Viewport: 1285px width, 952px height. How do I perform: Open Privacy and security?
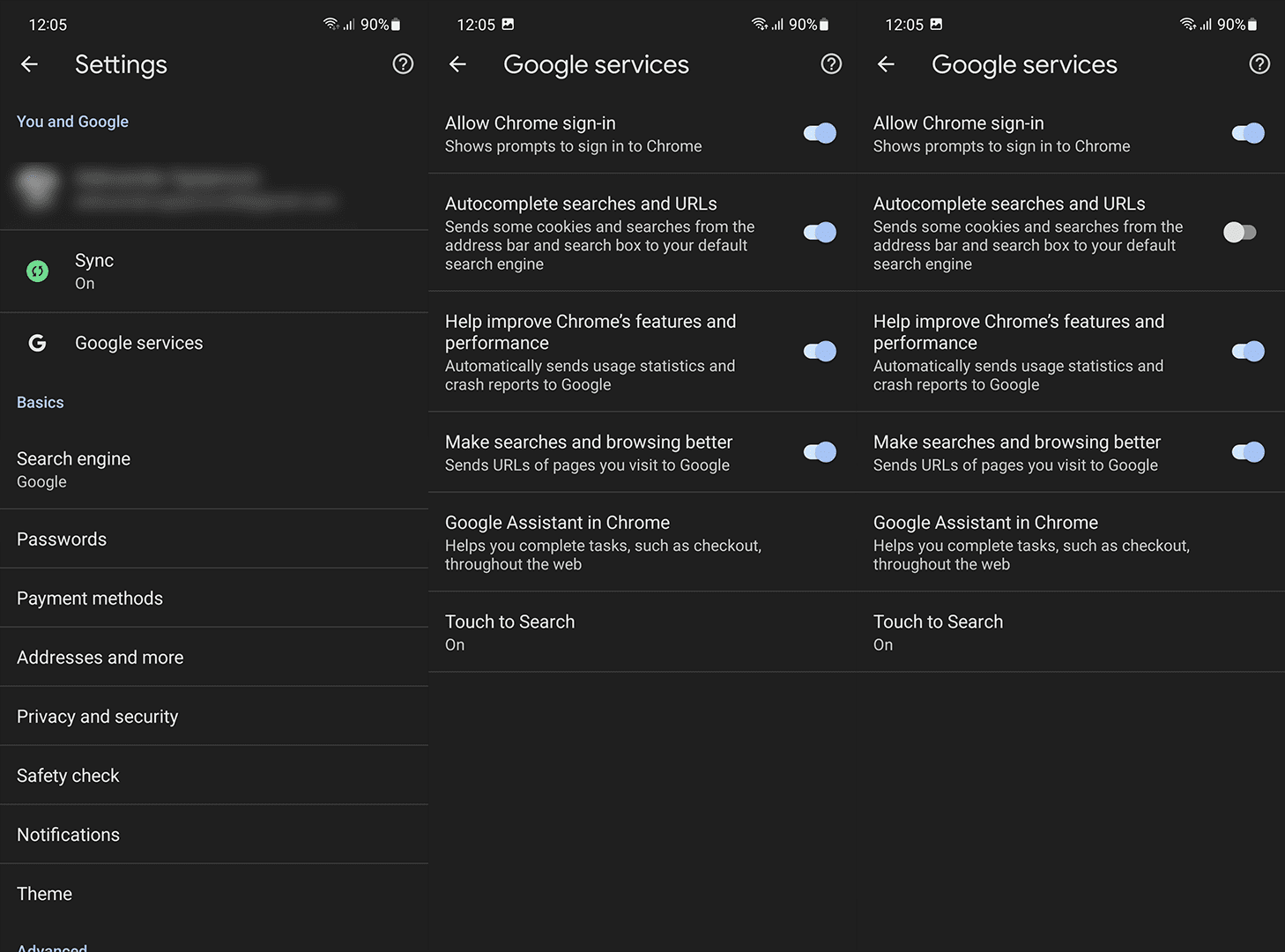coord(214,716)
